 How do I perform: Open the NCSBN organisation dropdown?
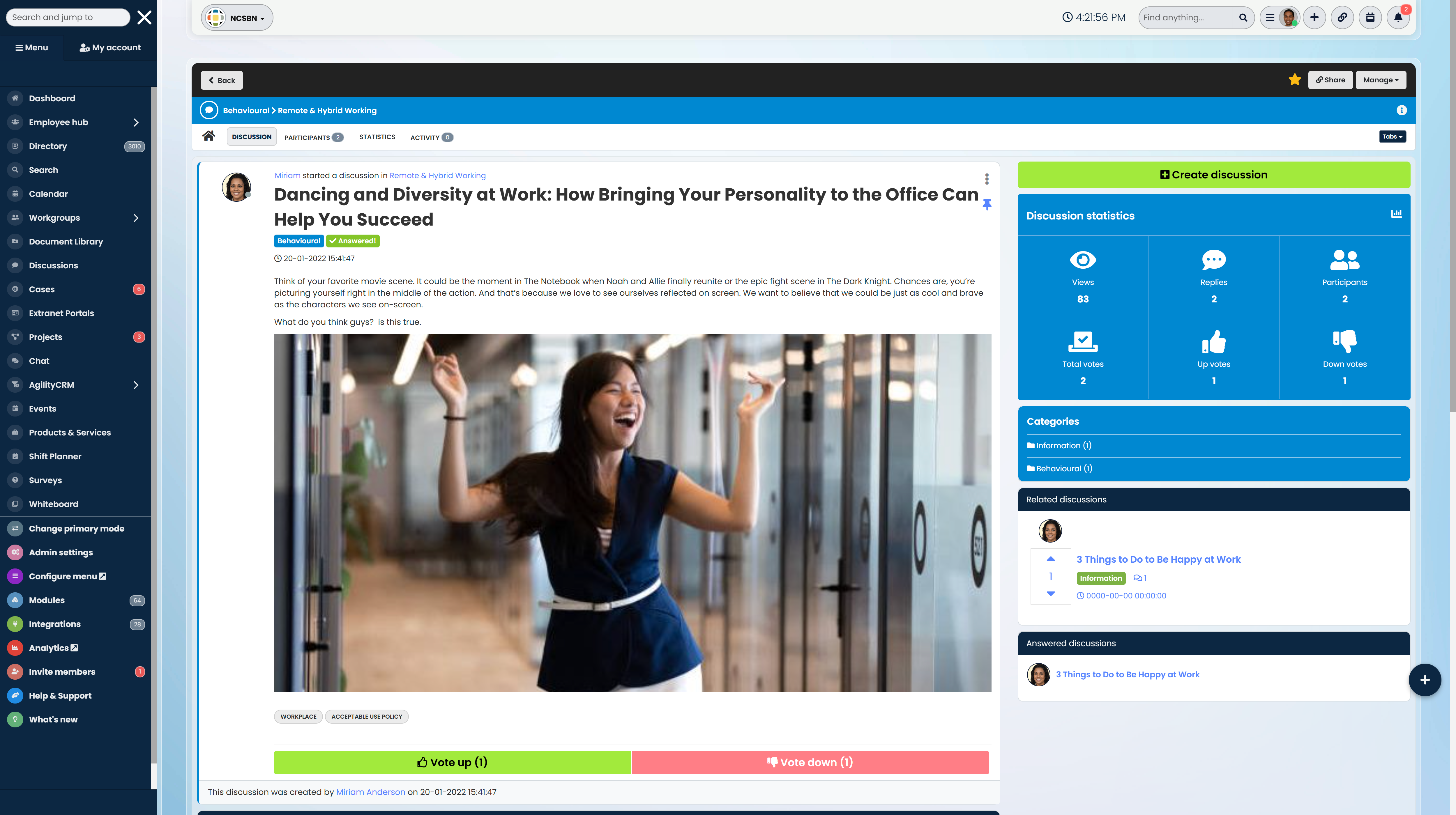tap(237, 17)
